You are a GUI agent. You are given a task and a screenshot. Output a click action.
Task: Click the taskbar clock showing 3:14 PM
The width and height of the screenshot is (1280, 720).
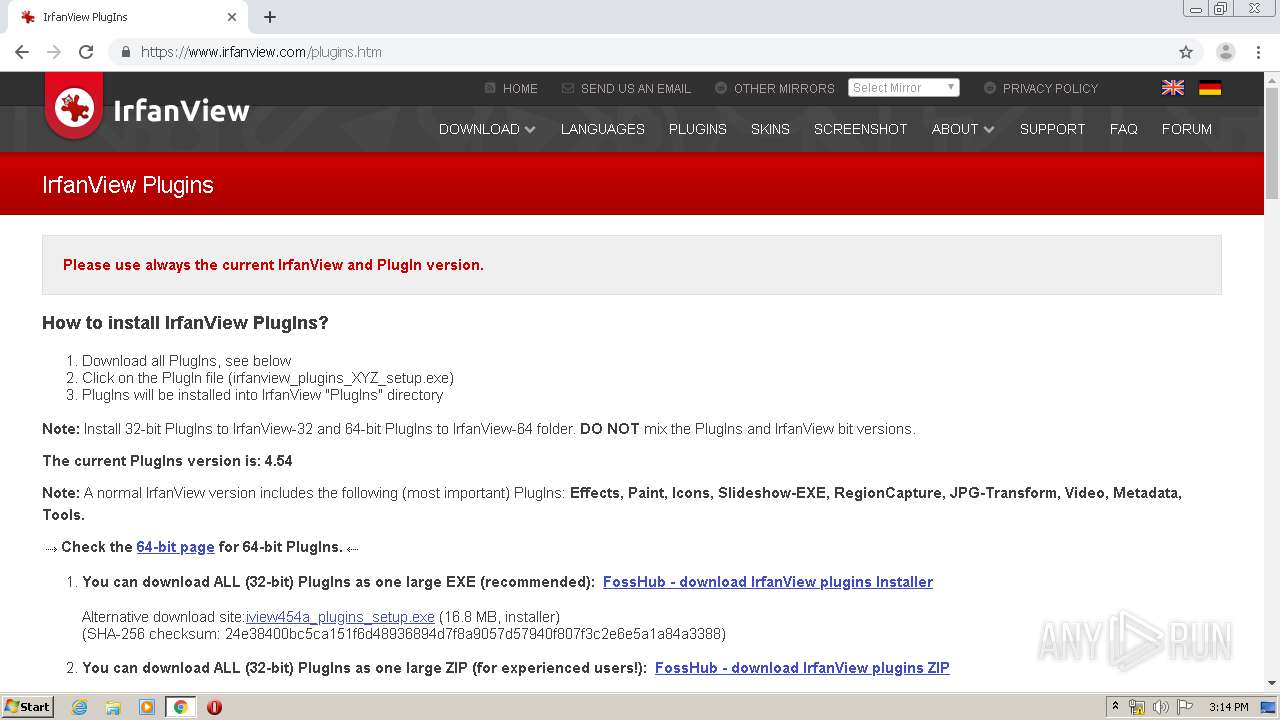click(1228, 707)
